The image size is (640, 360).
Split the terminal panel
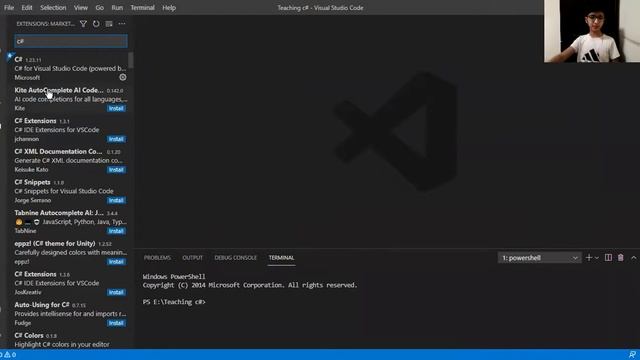[x=608, y=258]
